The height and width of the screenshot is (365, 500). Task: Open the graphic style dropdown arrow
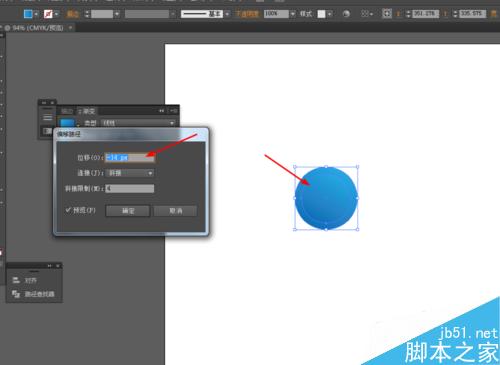pos(329,14)
